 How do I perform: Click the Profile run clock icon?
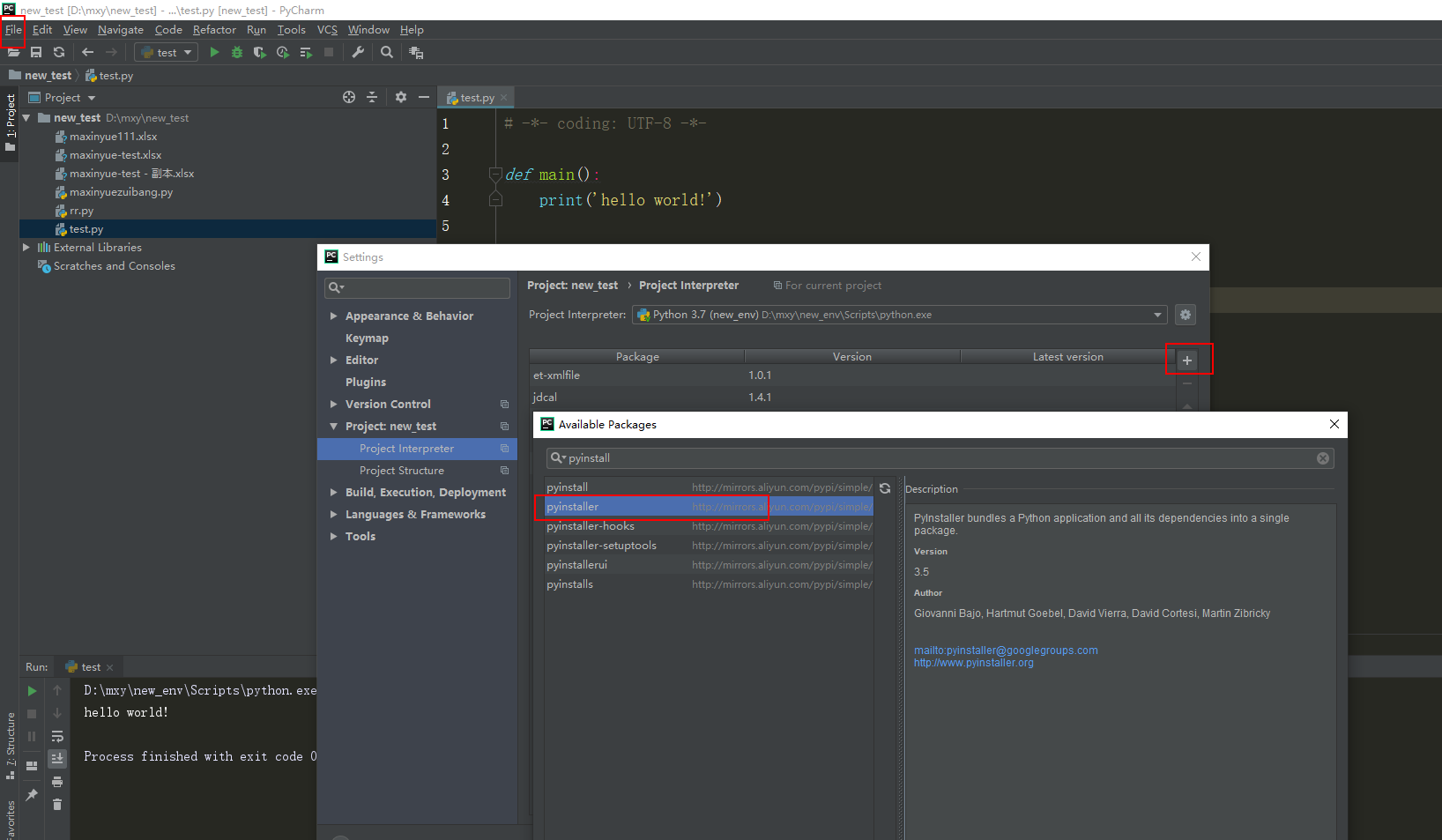(282, 53)
